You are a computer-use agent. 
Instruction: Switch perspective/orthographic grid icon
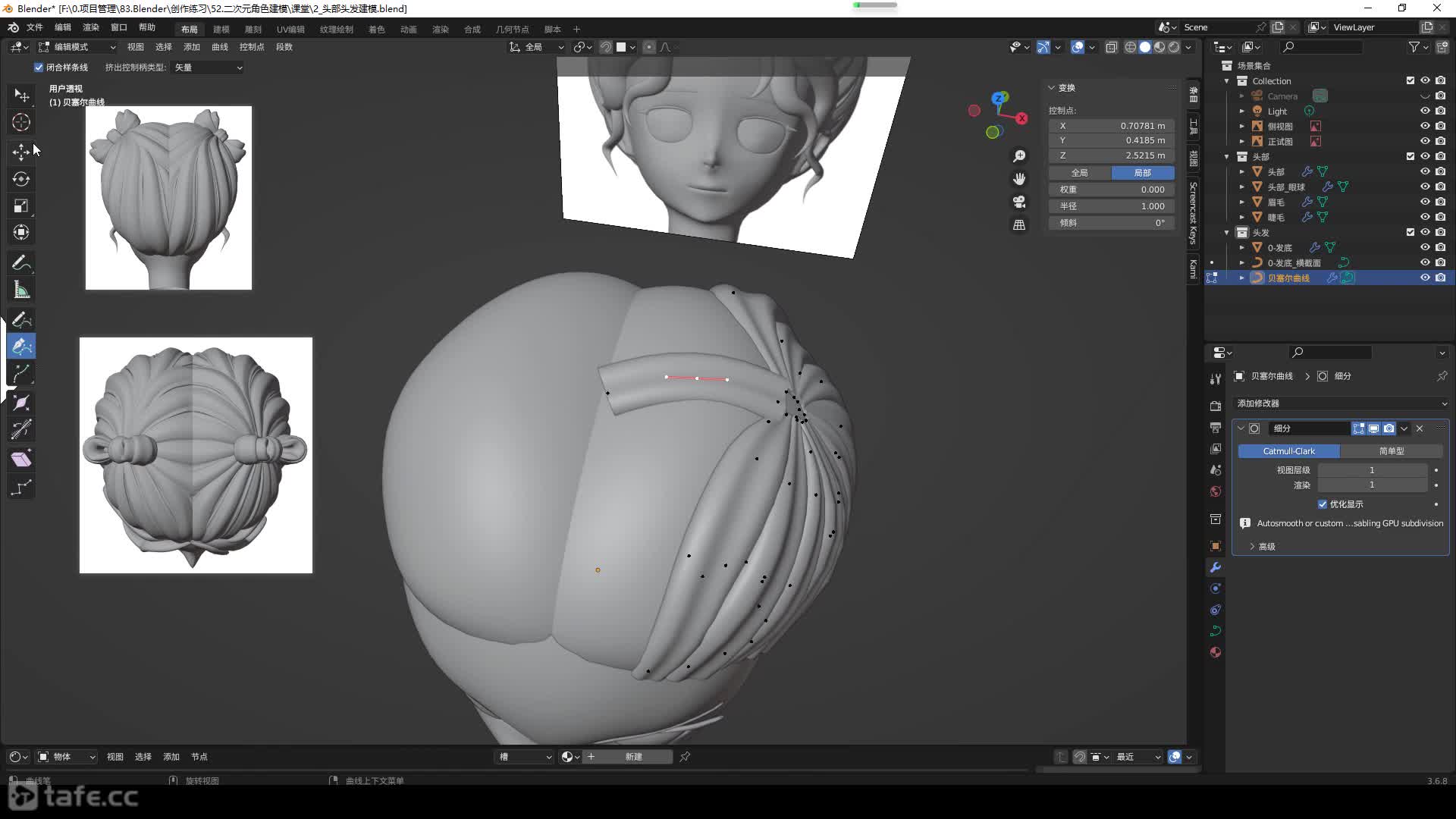click(x=1019, y=225)
